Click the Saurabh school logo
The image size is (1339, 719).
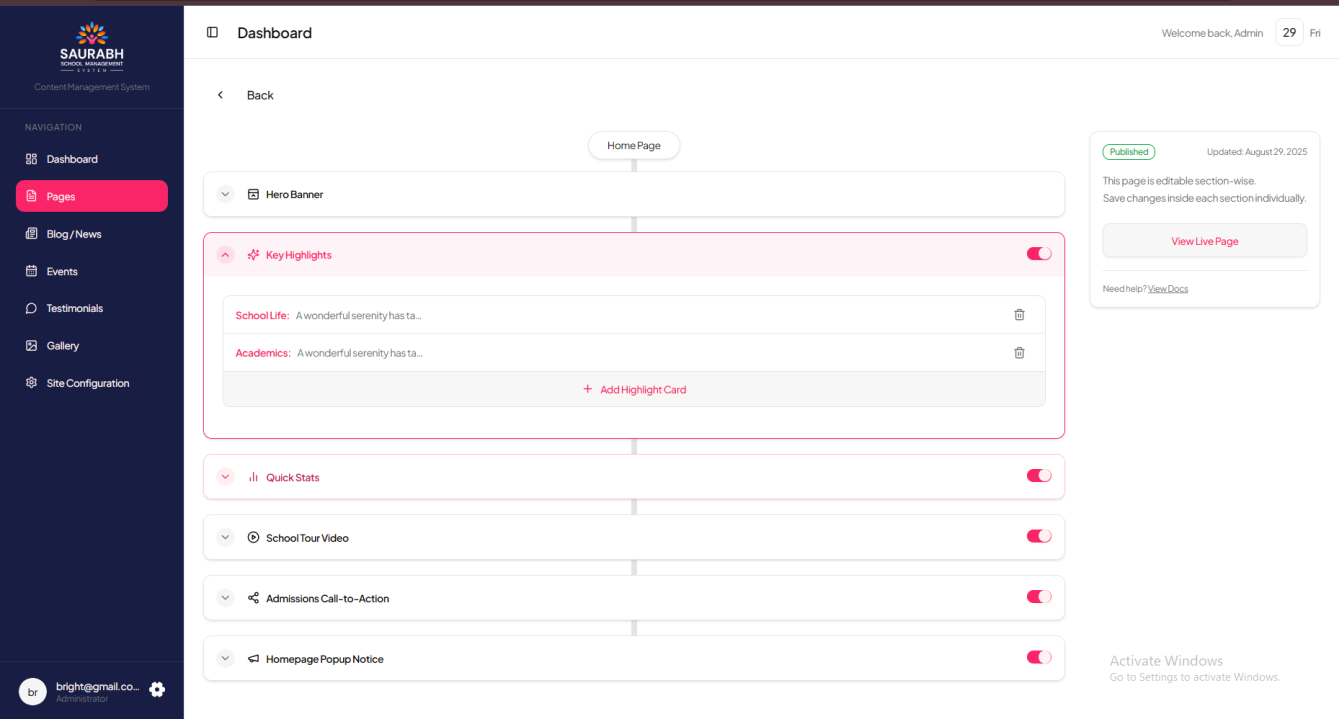(x=92, y=48)
